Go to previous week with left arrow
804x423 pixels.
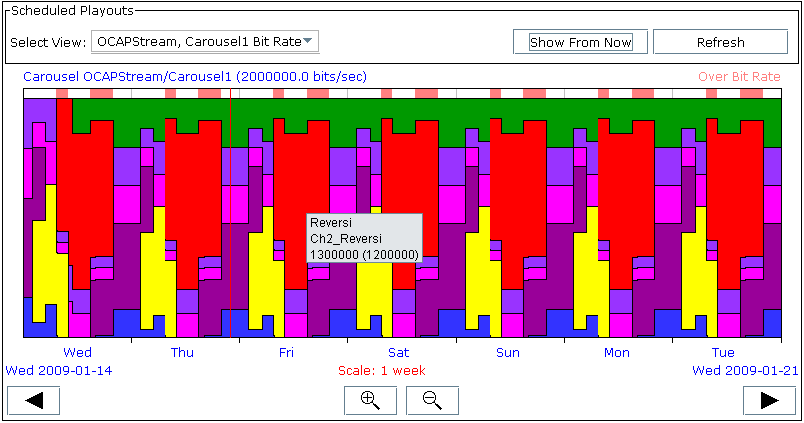point(34,400)
